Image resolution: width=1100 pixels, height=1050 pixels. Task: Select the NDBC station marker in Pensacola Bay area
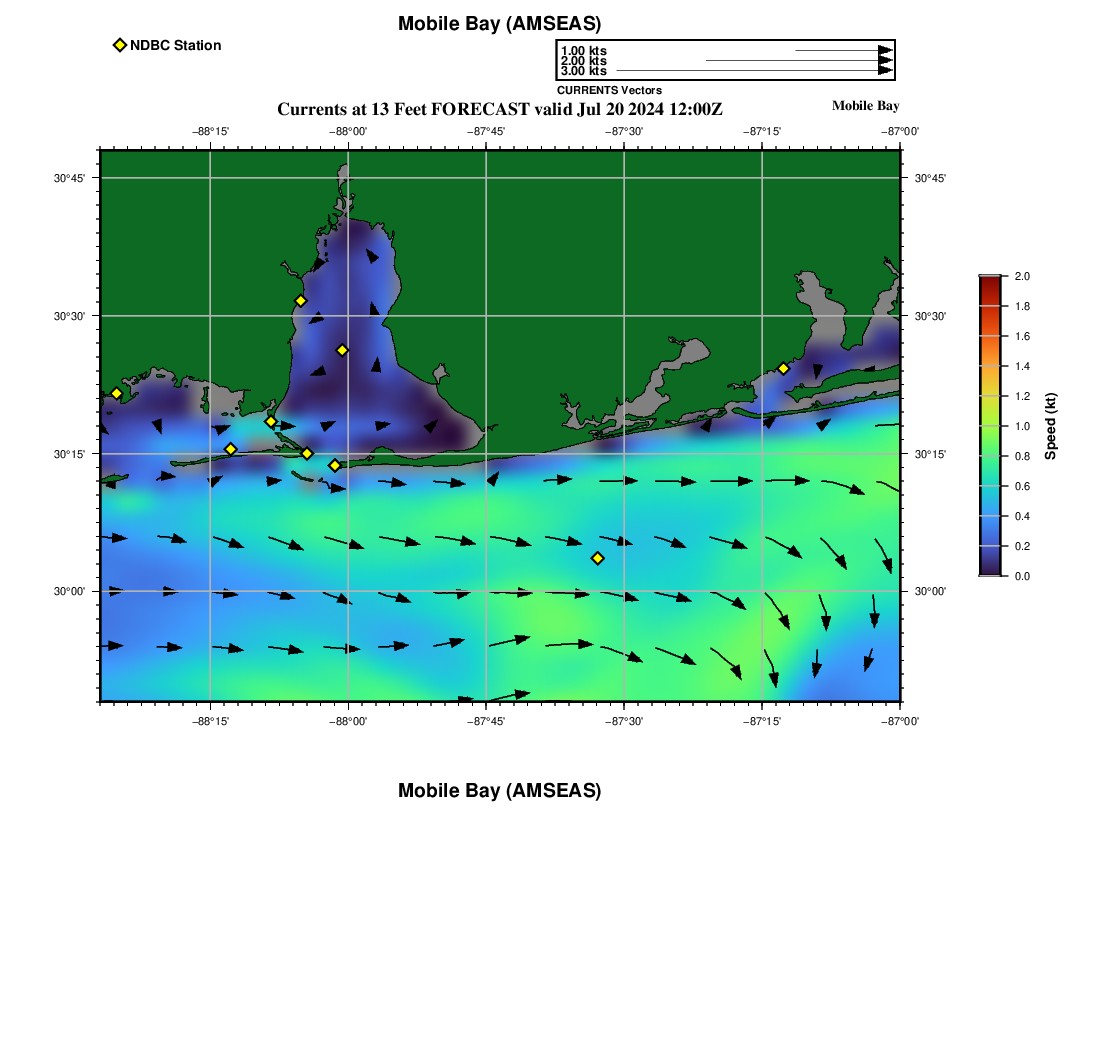[x=784, y=368]
